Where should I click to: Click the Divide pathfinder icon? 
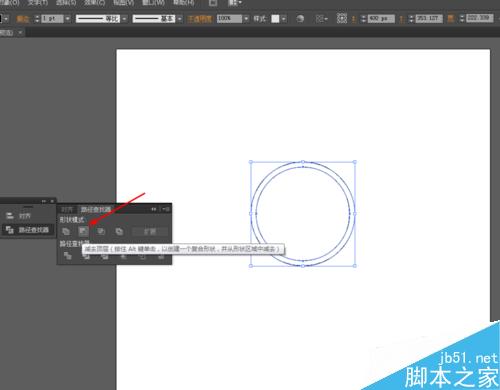(68, 256)
